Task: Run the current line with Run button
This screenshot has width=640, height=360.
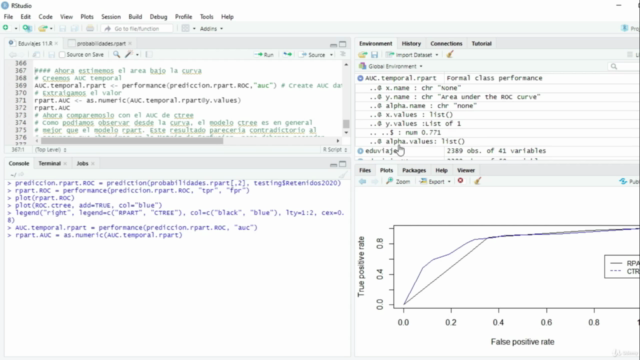Action: (264, 55)
